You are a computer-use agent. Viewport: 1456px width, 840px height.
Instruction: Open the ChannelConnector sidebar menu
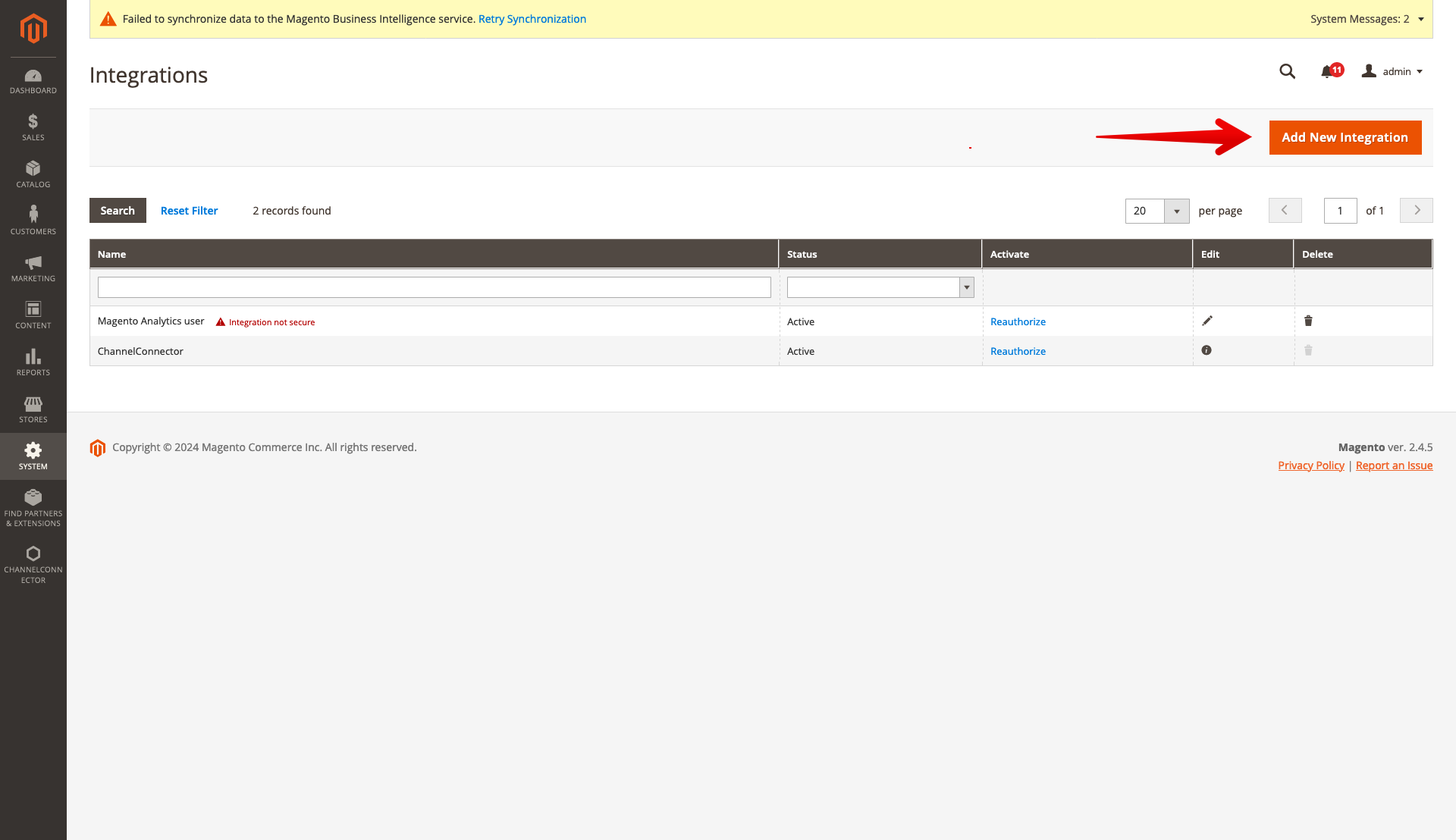tap(33, 565)
